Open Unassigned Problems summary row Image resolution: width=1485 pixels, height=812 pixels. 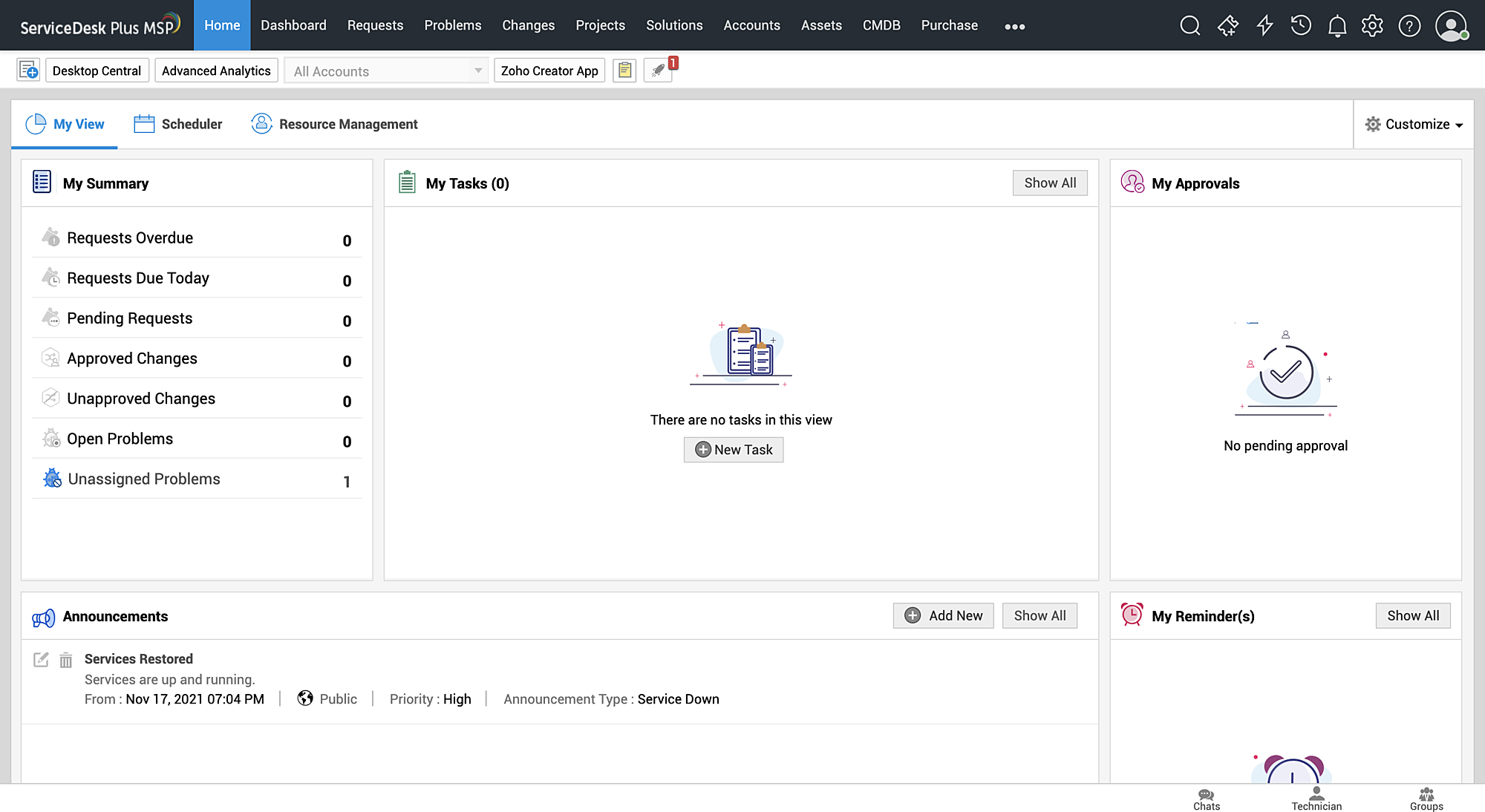click(144, 479)
